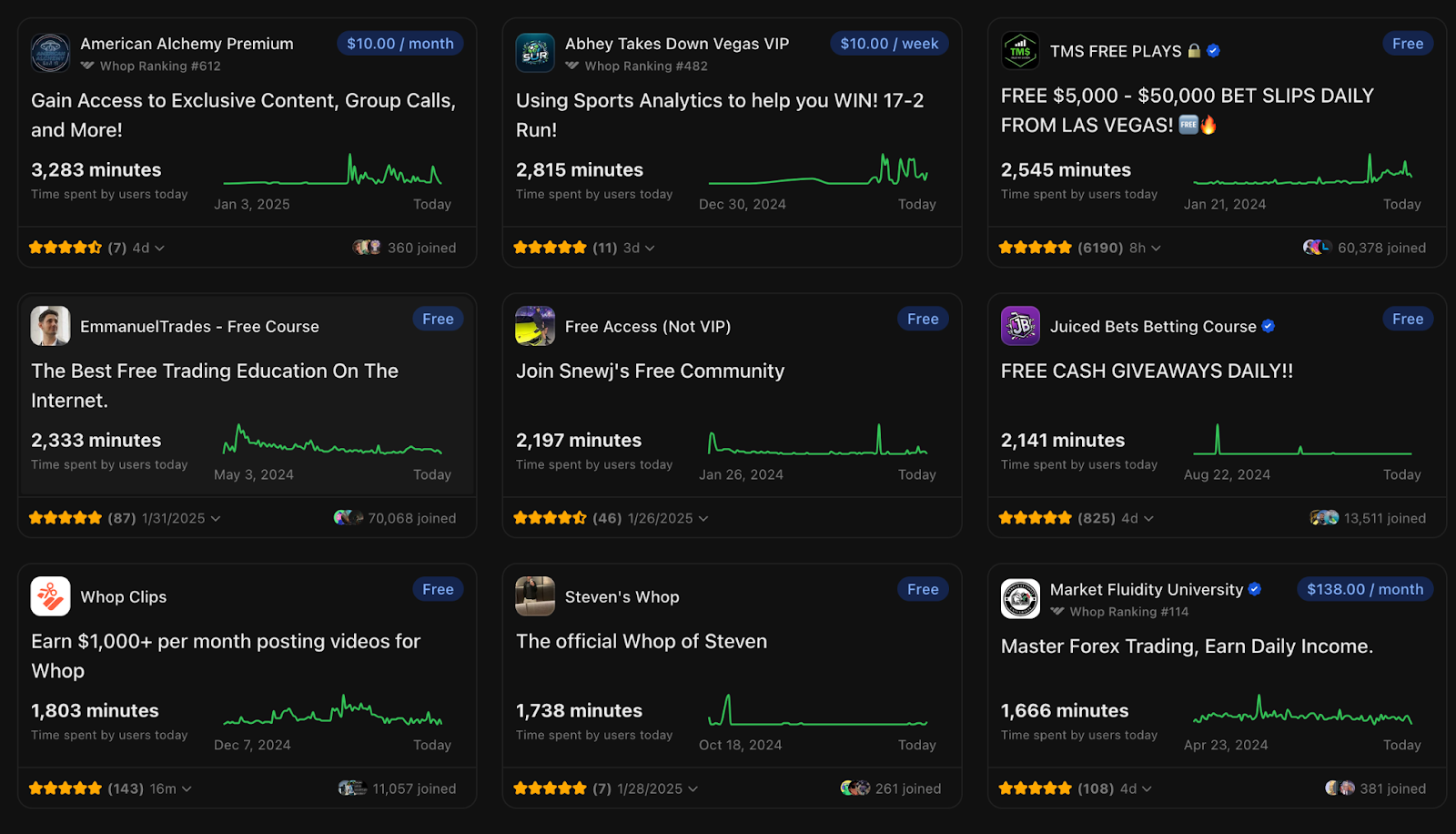This screenshot has height=834, width=1456.
Task: Select the TMS FREE PLAYS green logo
Action: coord(1020,51)
